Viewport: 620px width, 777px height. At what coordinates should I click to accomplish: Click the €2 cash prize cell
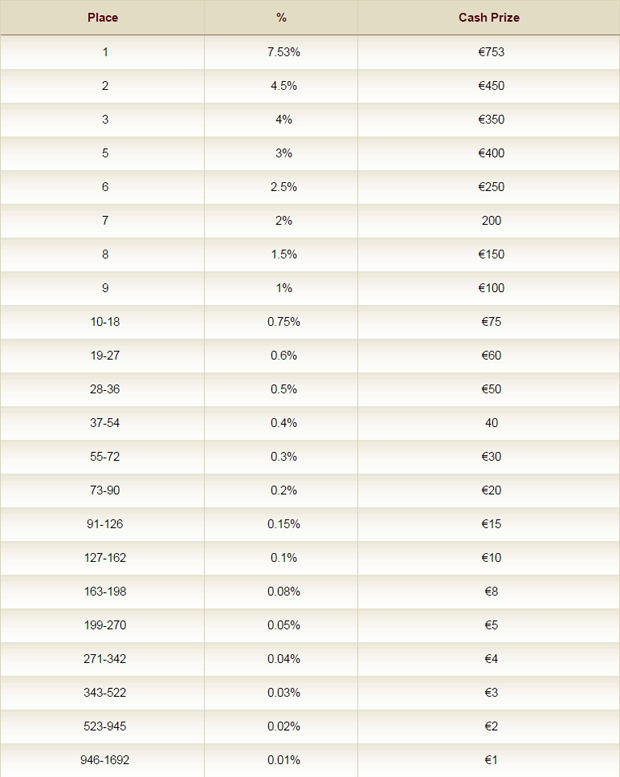click(491, 726)
